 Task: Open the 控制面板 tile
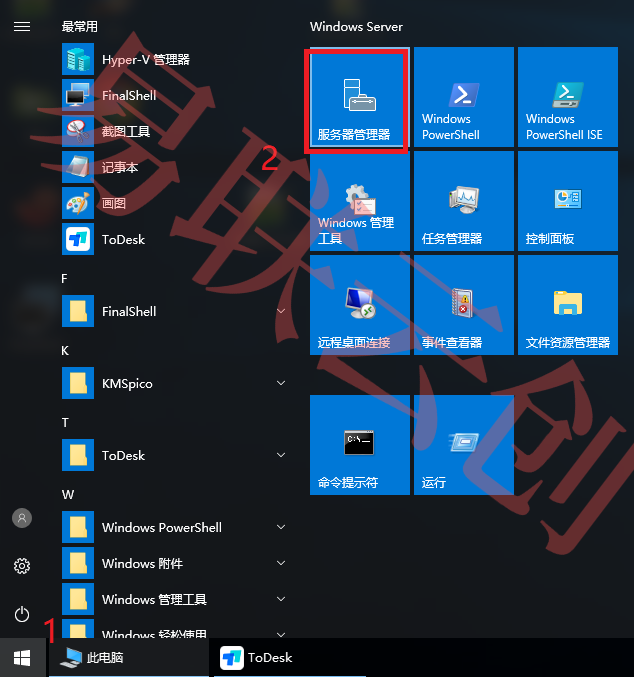tap(567, 201)
